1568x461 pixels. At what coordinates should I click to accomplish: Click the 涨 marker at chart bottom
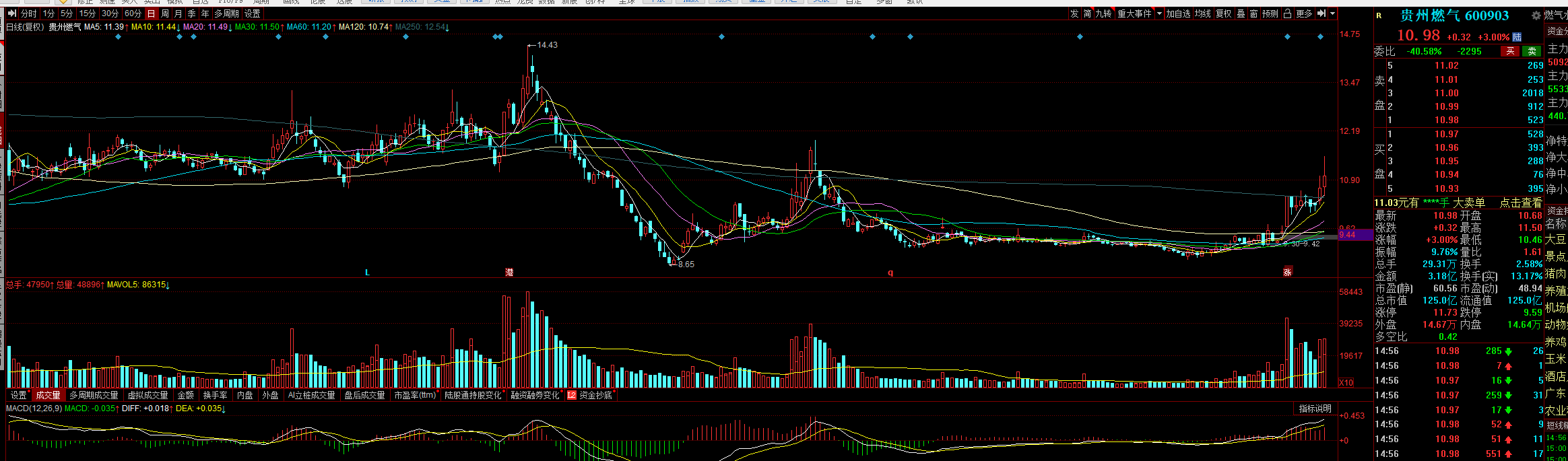pyautogui.click(x=1287, y=272)
